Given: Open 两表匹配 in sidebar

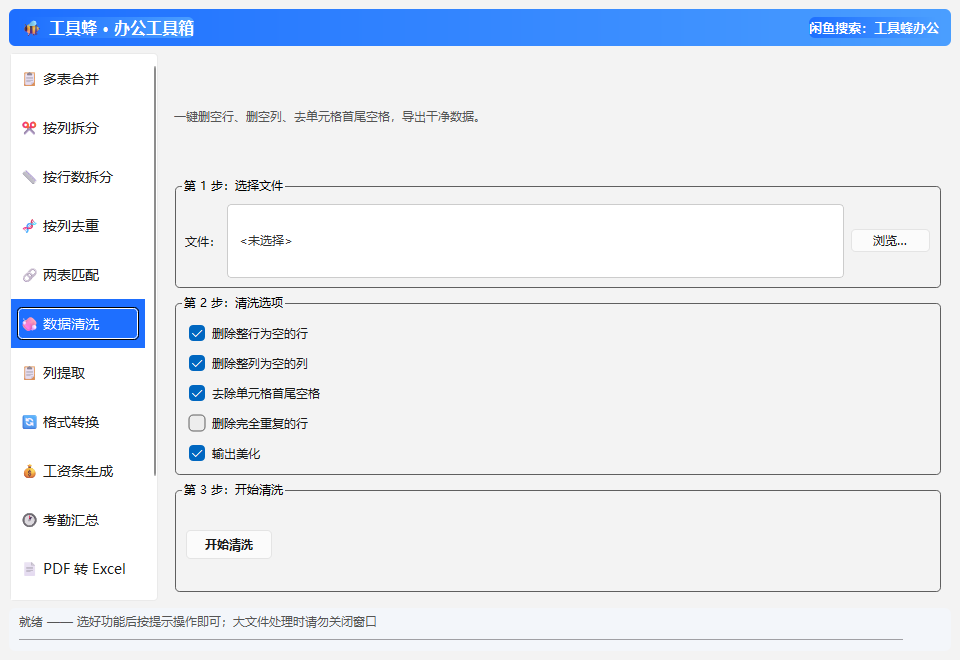Looking at the screenshot, I should 78,275.
